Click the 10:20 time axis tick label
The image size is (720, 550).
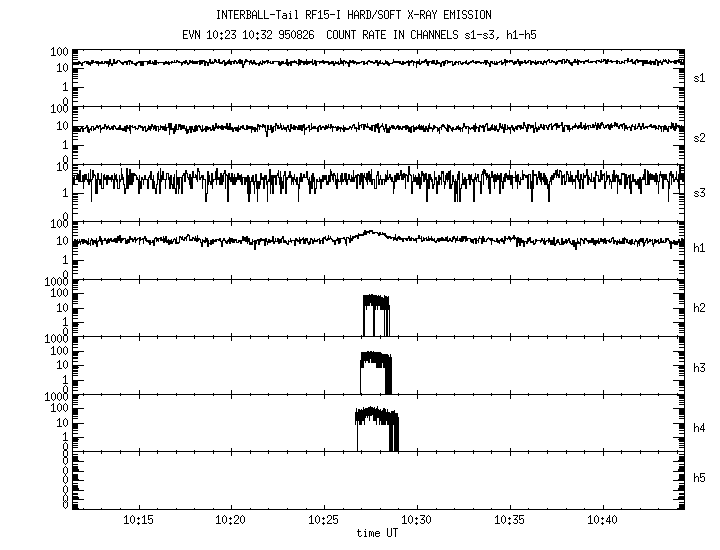(231, 521)
